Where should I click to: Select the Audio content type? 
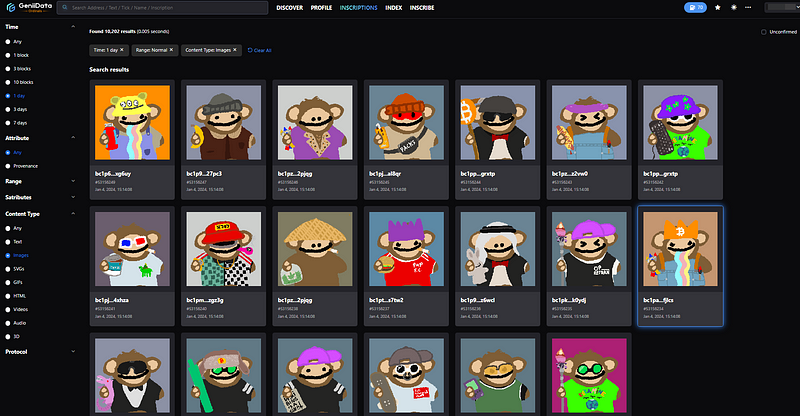tap(8, 323)
